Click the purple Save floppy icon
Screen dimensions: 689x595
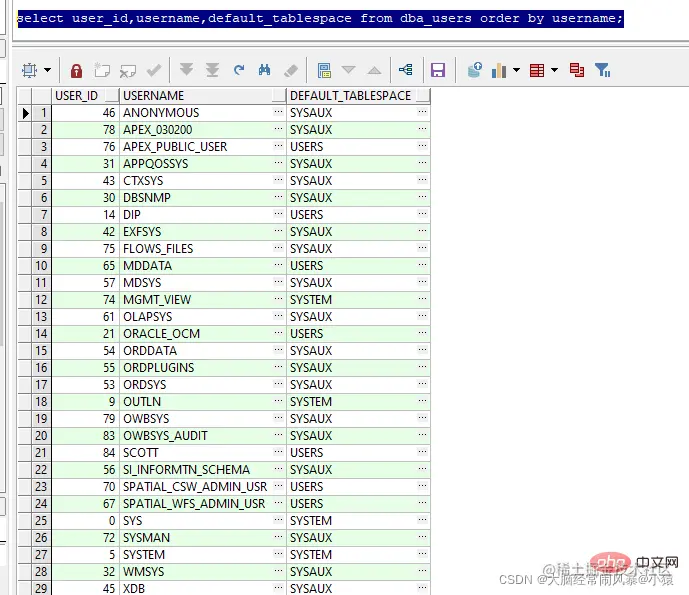(x=438, y=70)
